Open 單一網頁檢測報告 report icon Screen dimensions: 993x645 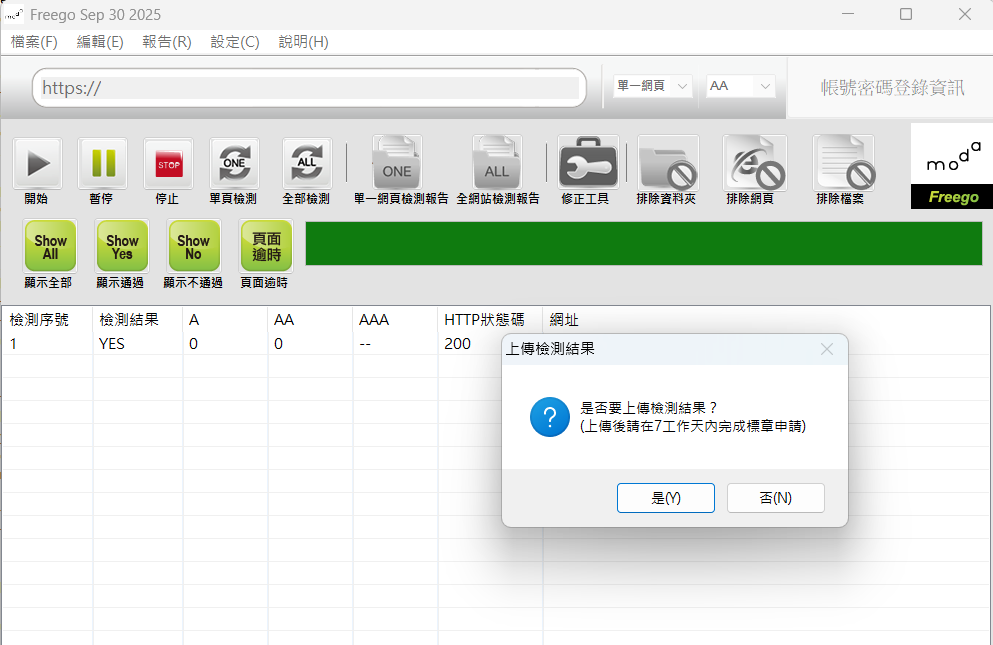[x=397, y=163]
